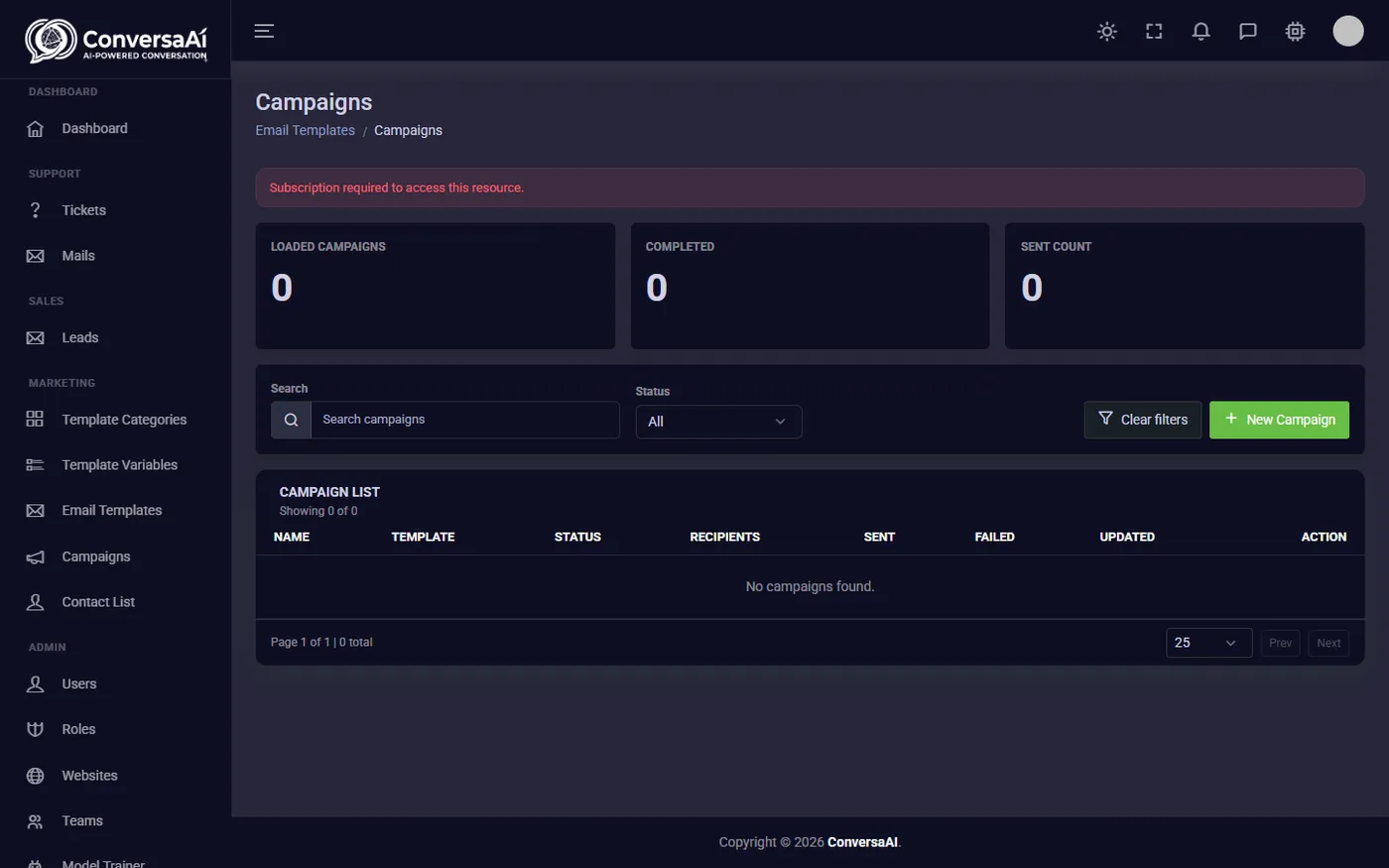
Task: Click the Template Categories grid icon
Action: click(x=35, y=420)
